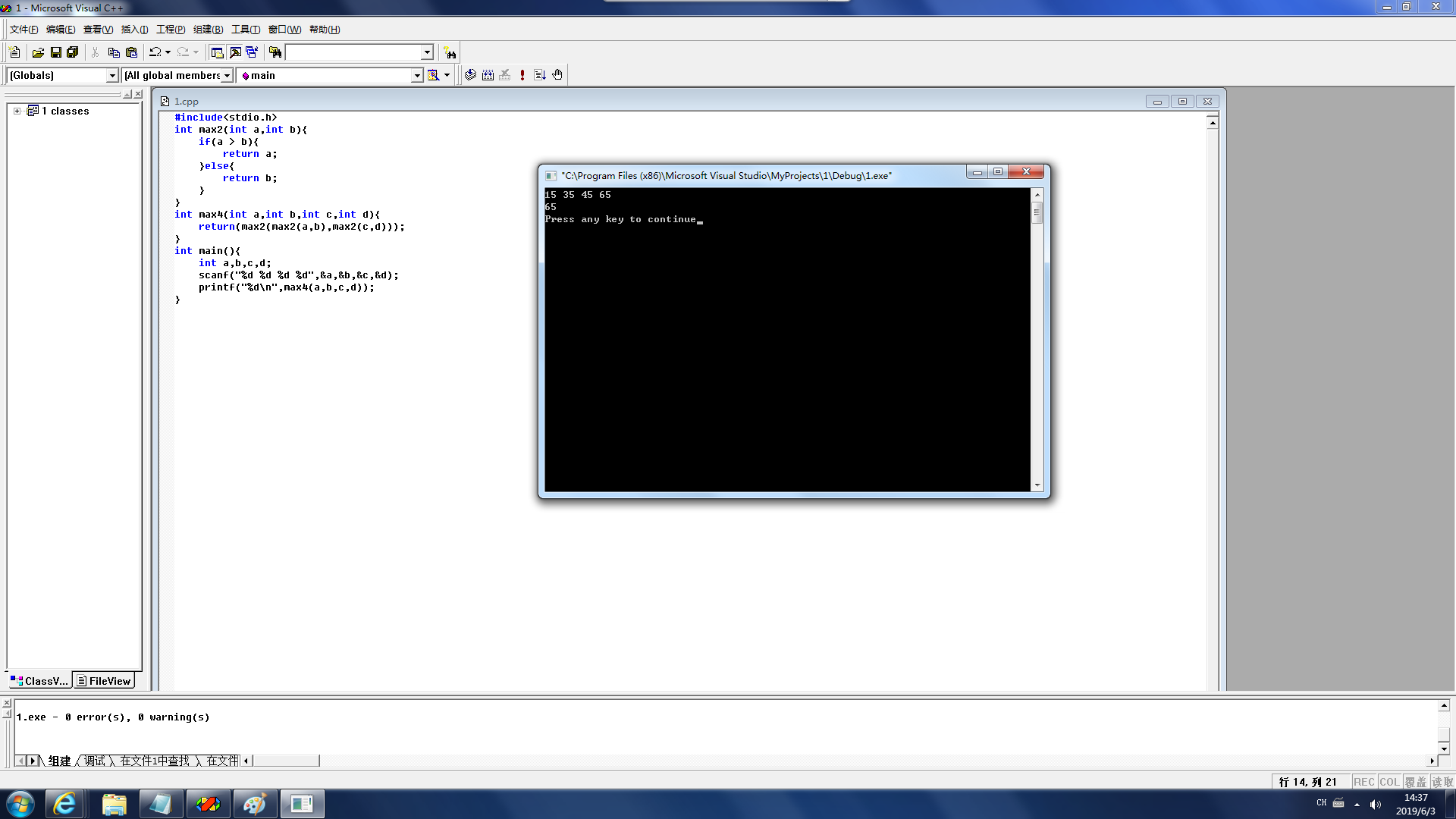
Task: Click the Open file folder icon
Action: coord(38,52)
